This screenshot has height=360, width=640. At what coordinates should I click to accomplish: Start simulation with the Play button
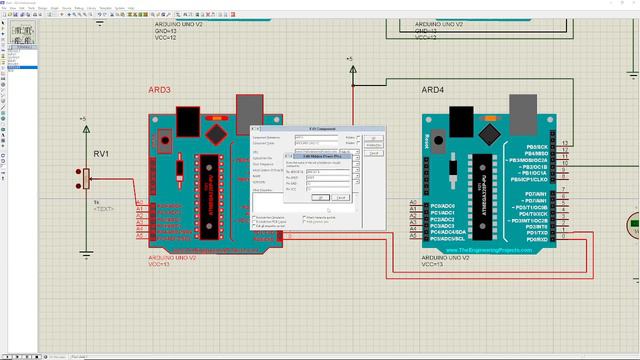[7, 357]
